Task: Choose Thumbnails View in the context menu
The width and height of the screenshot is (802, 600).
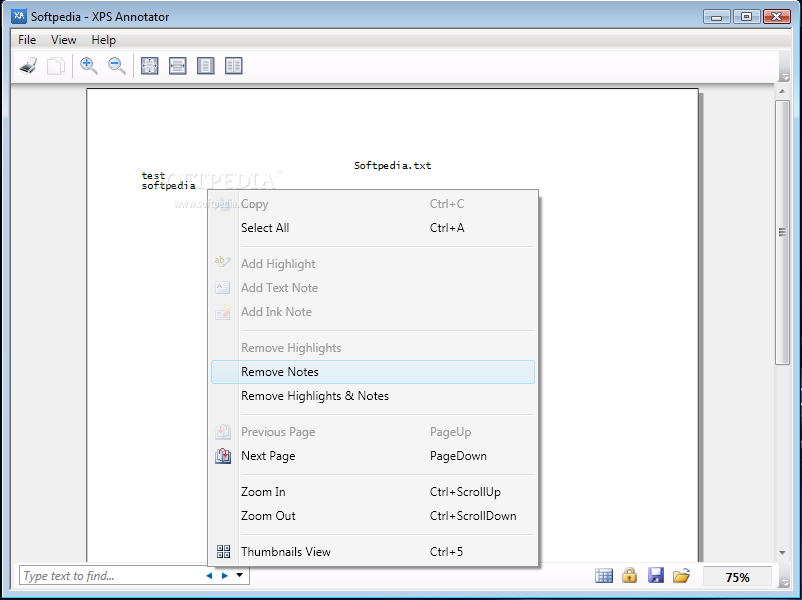Action: pyautogui.click(x=373, y=551)
